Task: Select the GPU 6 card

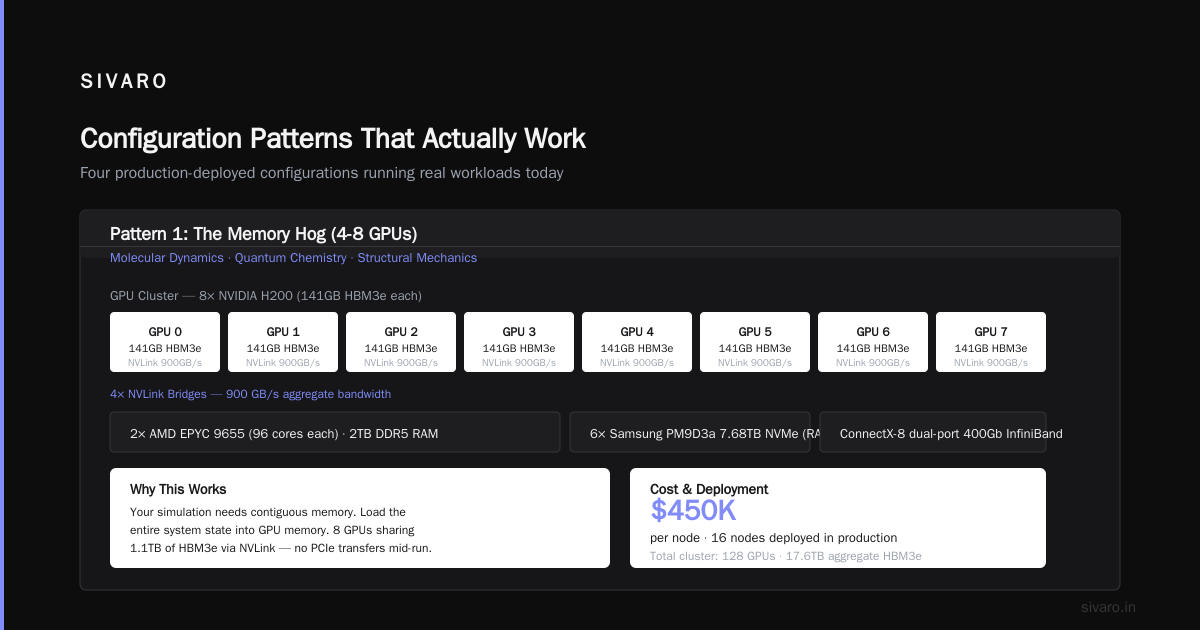Action: [873, 342]
